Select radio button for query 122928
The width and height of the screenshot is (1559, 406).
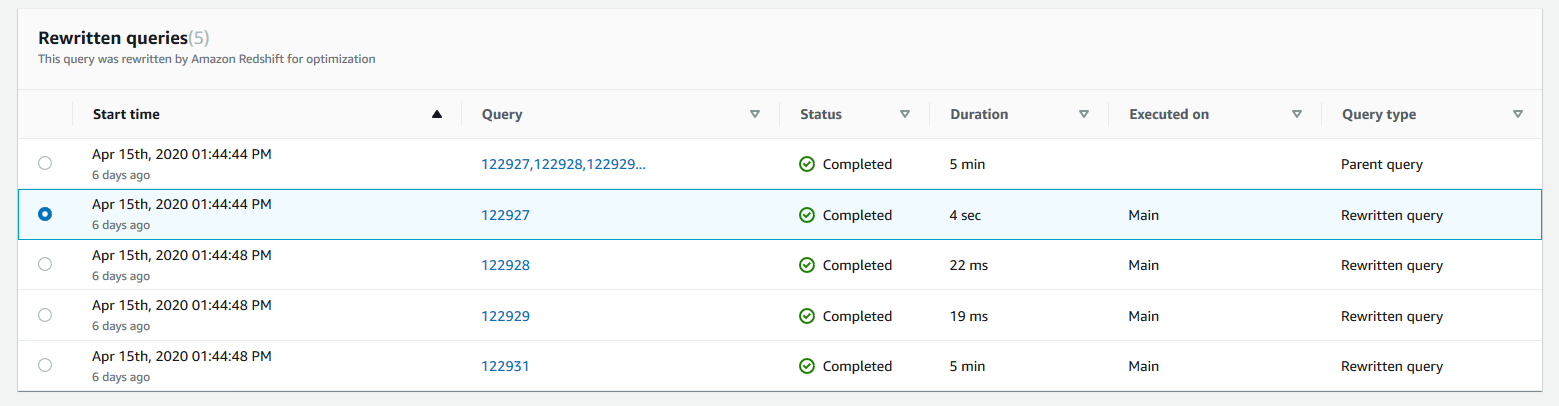coord(45,264)
